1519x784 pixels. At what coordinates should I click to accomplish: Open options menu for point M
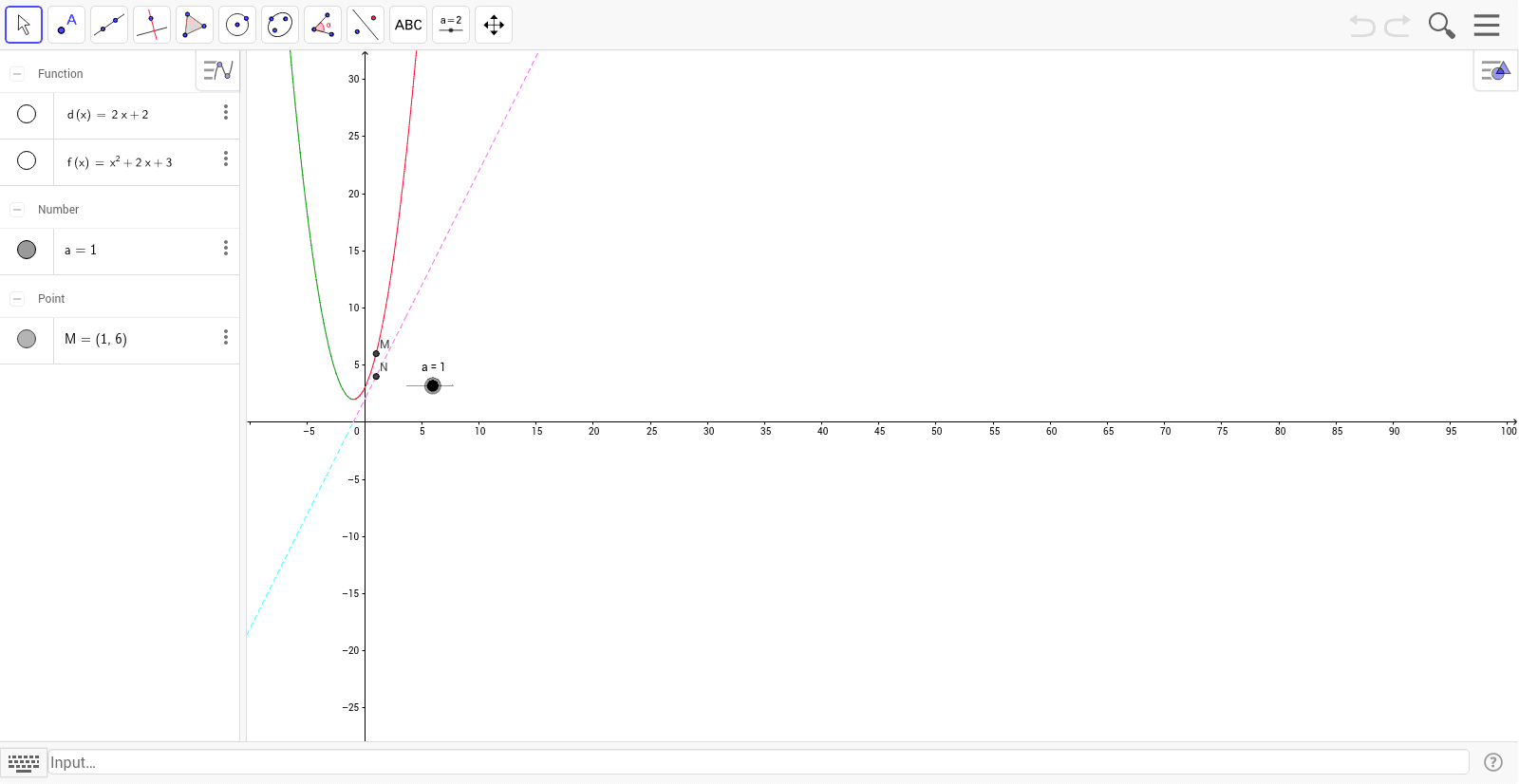[x=226, y=337]
